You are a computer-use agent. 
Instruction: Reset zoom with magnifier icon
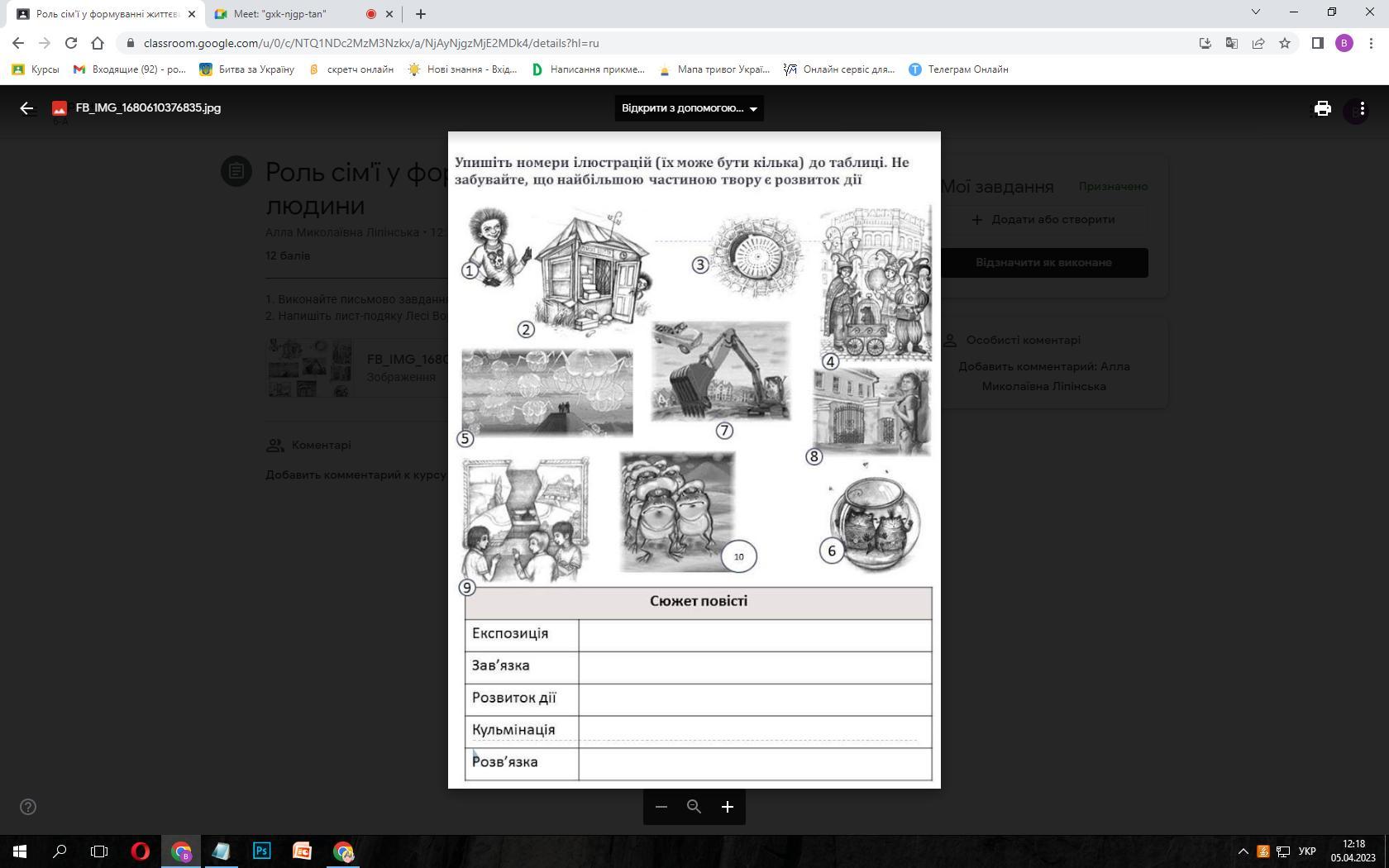694,807
